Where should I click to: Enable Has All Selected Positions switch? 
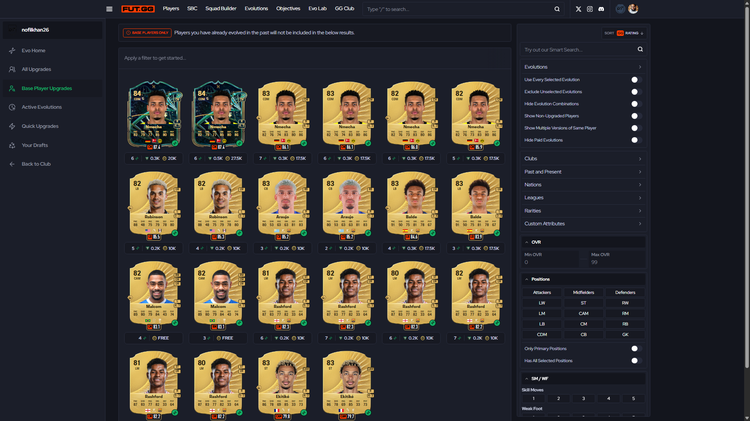635,361
